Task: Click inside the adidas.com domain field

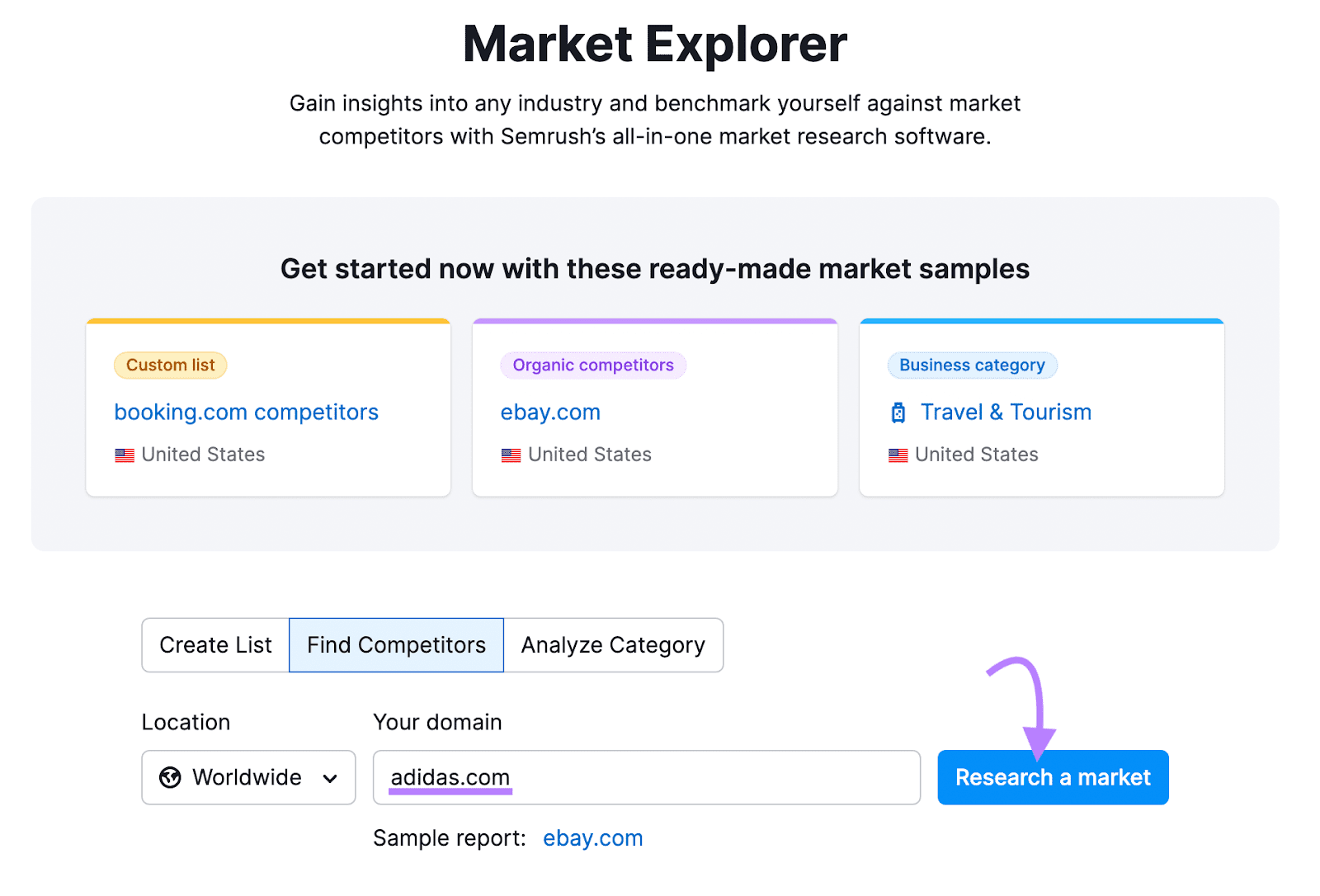Action: pyautogui.click(x=647, y=777)
